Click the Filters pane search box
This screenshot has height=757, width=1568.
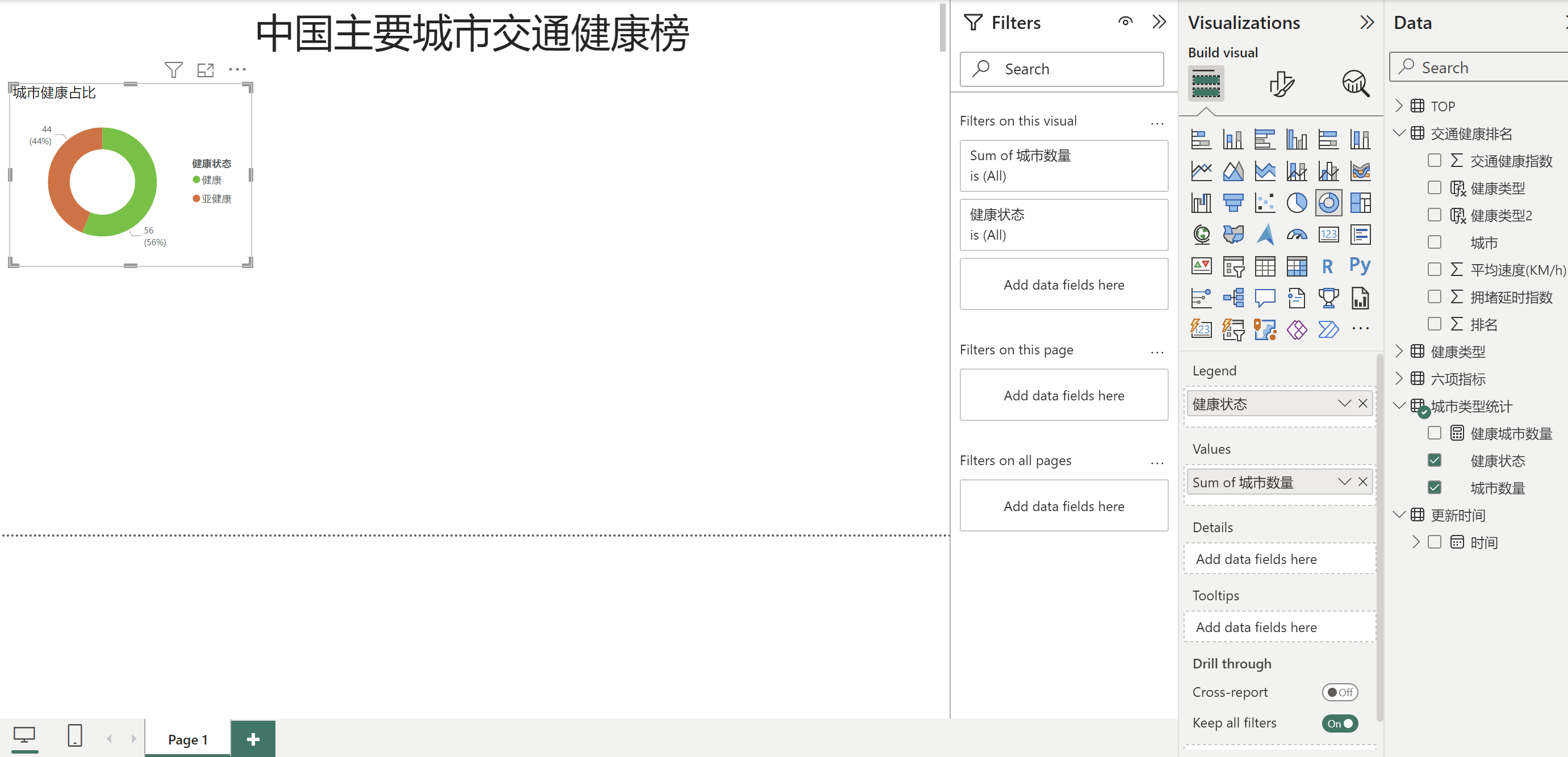[1061, 69]
